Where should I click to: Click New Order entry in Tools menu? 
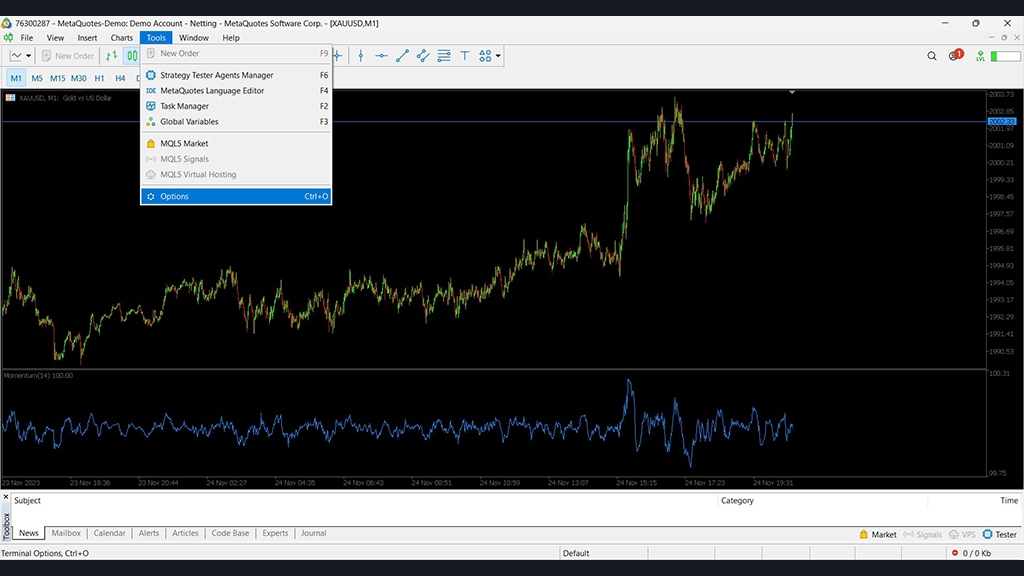tap(236, 54)
